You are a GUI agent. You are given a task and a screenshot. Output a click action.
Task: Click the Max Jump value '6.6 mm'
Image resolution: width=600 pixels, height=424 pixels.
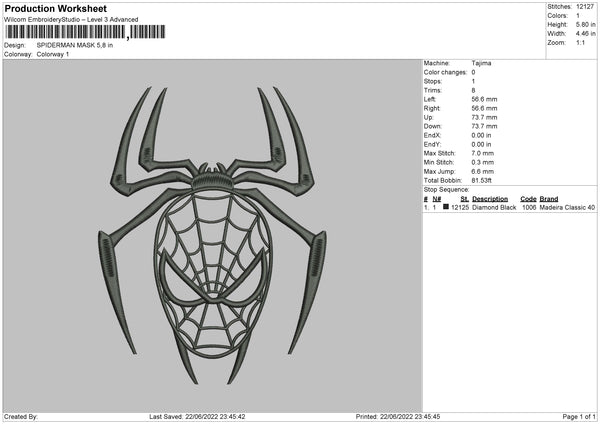pyautogui.click(x=483, y=171)
